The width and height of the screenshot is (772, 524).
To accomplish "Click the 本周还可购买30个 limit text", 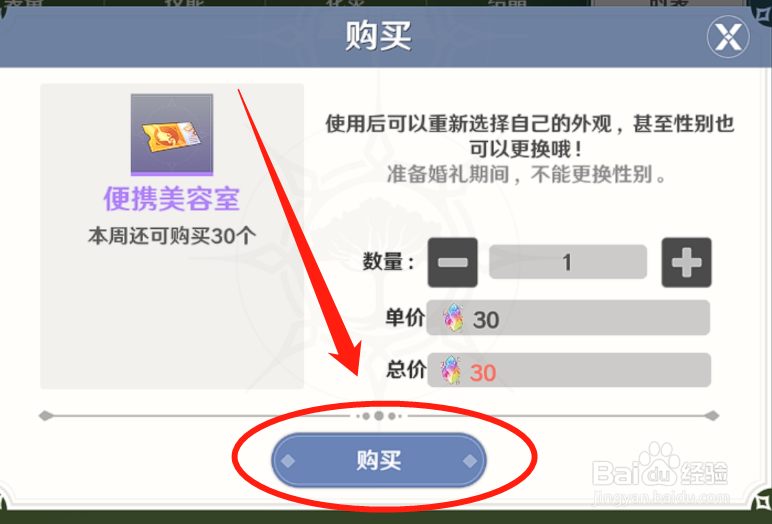I will click(x=172, y=236).
